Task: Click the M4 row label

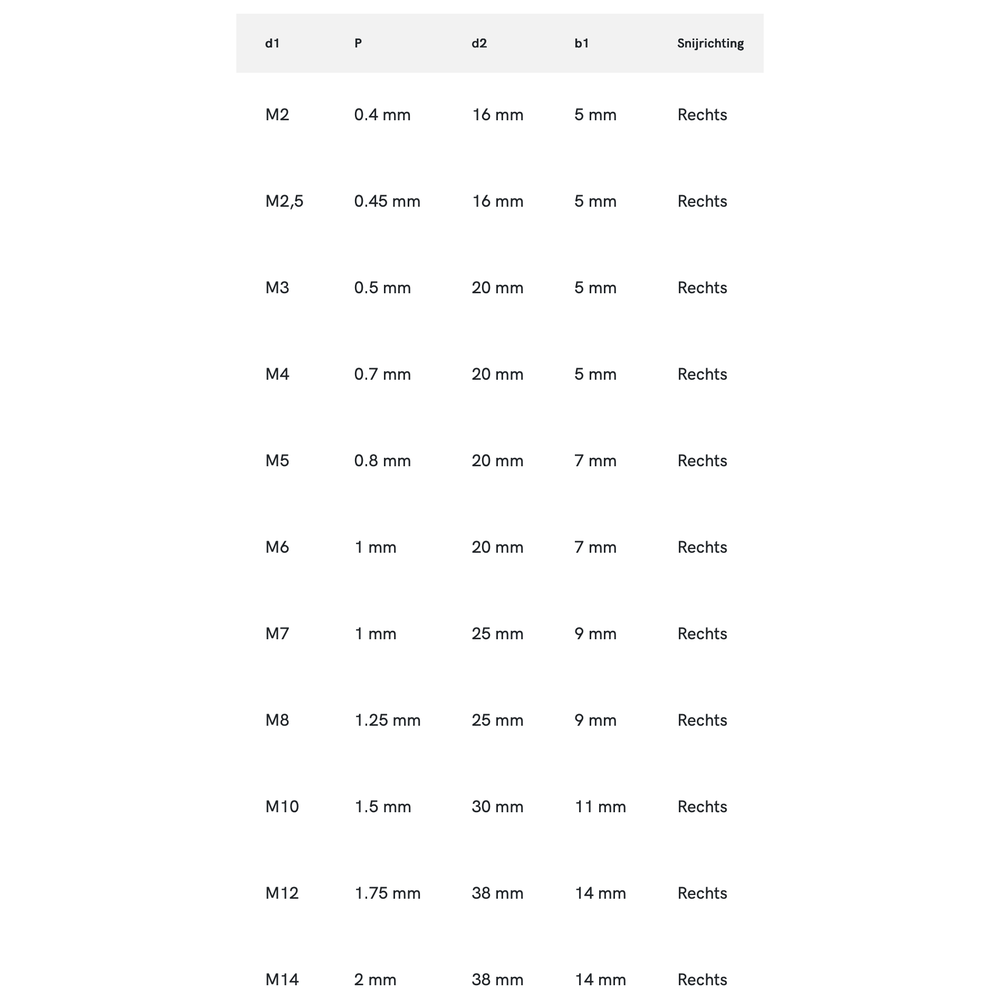Action: point(277,374)
